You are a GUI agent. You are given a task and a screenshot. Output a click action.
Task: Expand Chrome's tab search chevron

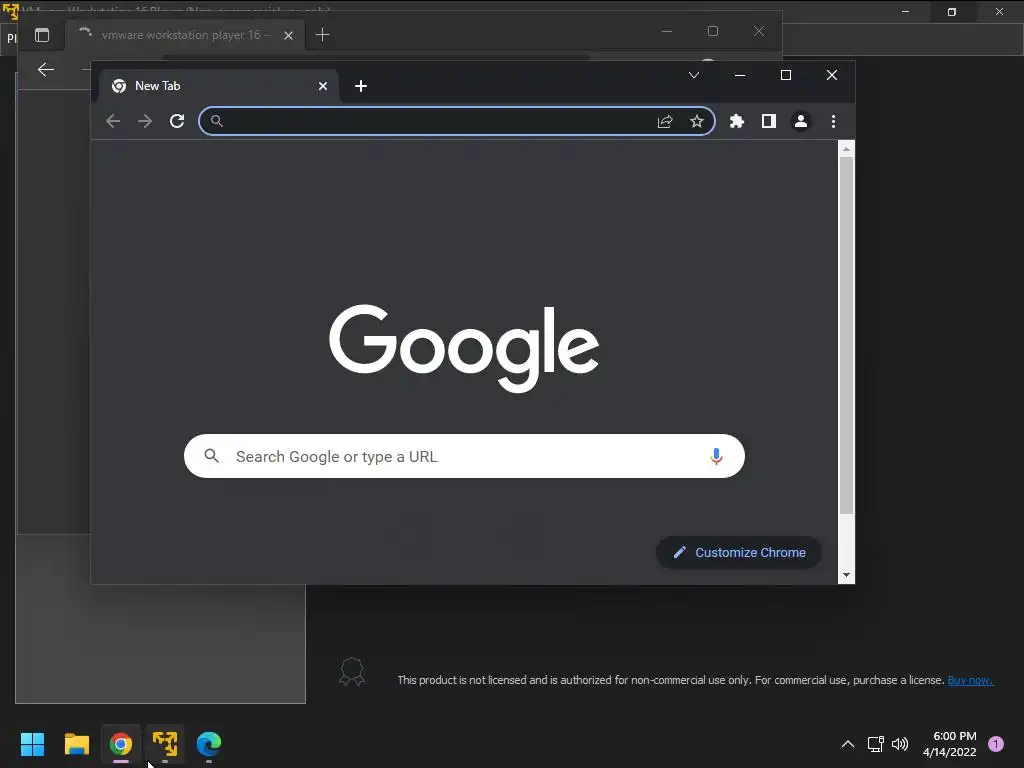(694, 75)
